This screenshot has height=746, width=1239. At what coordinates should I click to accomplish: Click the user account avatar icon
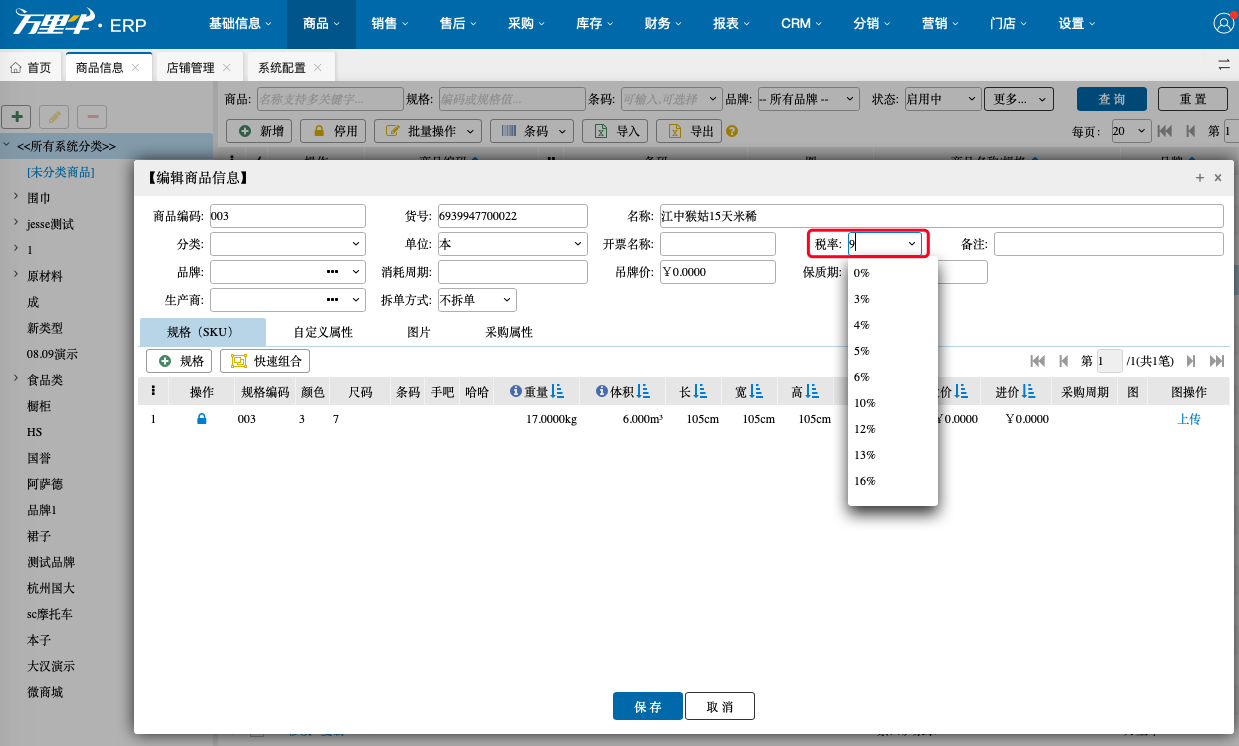tap(1223, 23)
